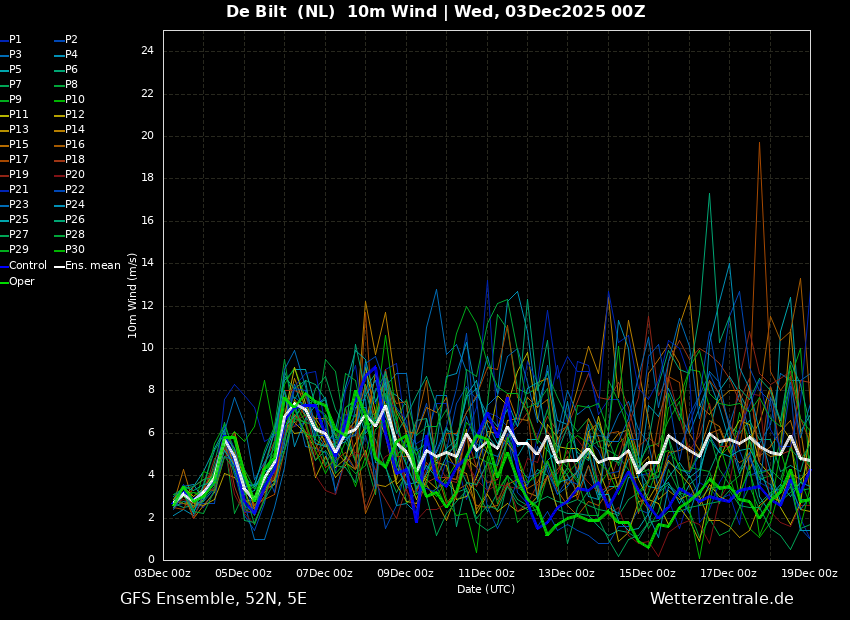Click the P20 legend label
Image resolution: width=850 pixels, height=620 pixels.
pos(69,175)
